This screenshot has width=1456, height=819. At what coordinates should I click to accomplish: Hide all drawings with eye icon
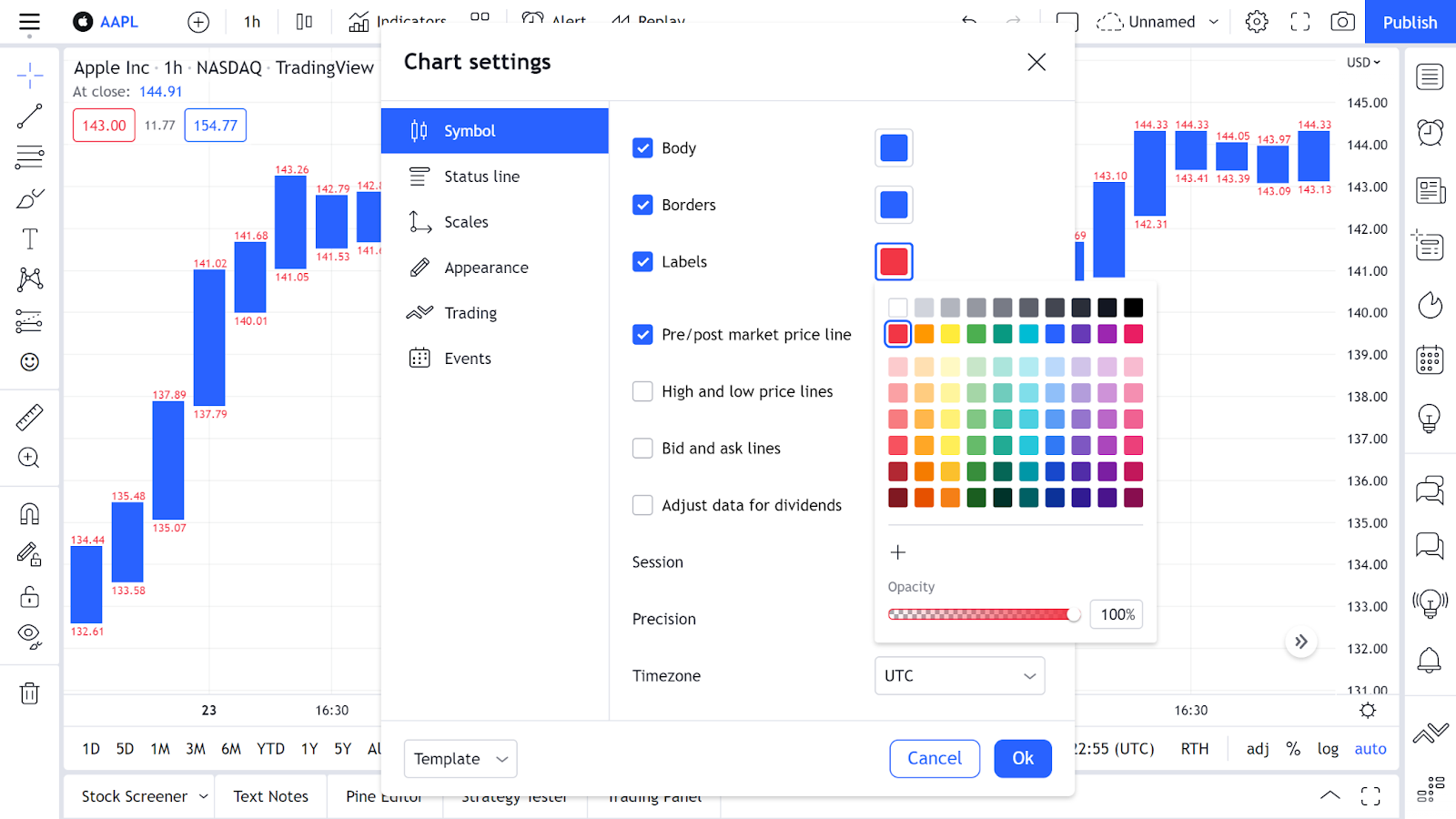coord(29,637)
